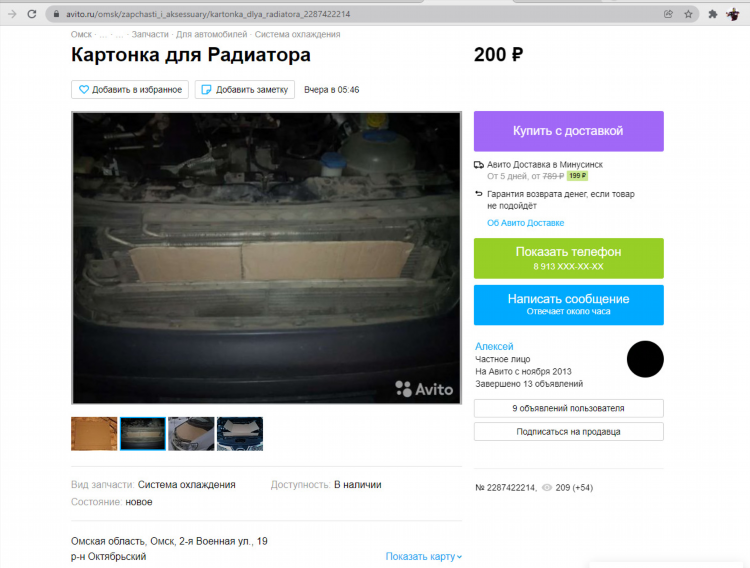Screen dimensions: 750x568
Task: Click the eye views counter icon
Action: pyautogui.click(x=547, y=488)
